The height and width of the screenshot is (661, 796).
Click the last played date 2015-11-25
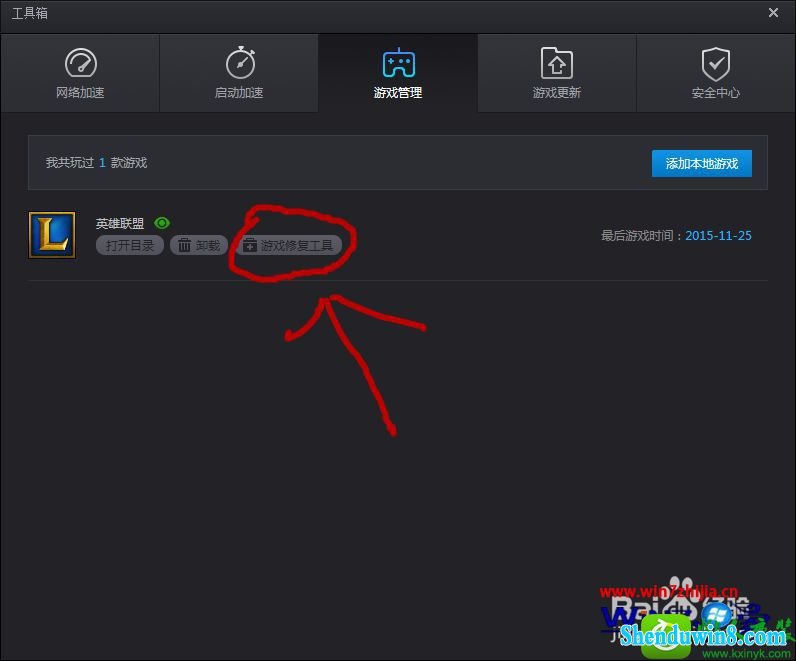tap(718, 236)
